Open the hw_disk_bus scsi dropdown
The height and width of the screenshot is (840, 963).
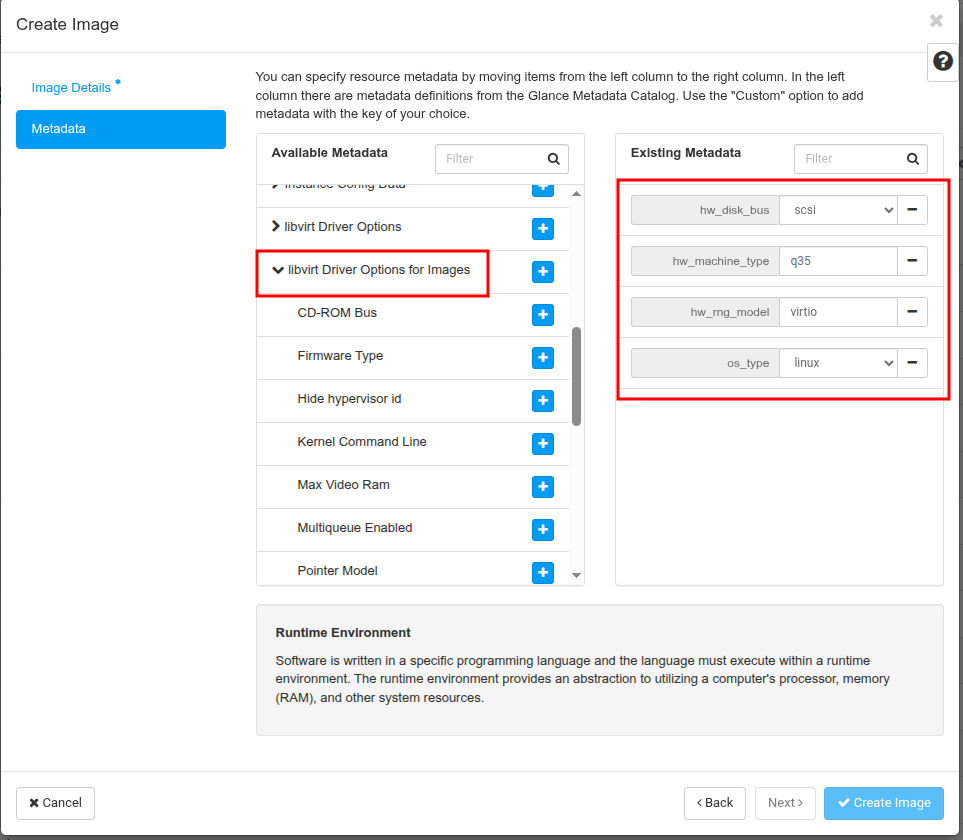tap(838, 210)
